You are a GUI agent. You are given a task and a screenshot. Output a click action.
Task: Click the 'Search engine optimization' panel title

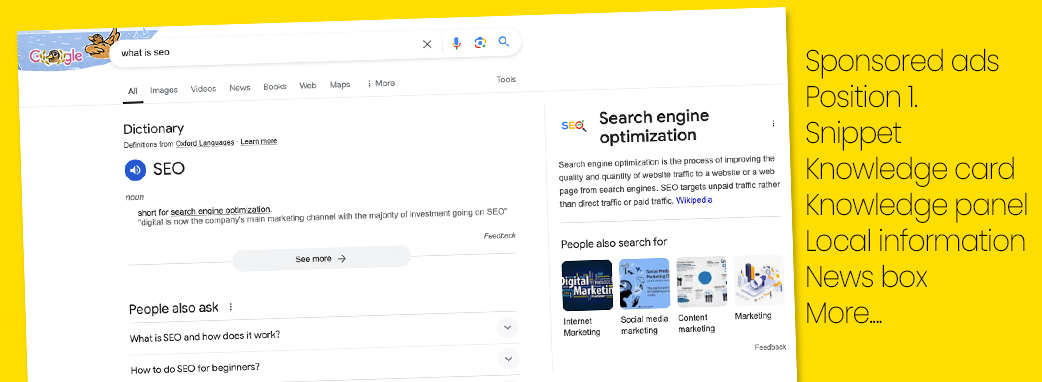(655, 127)
